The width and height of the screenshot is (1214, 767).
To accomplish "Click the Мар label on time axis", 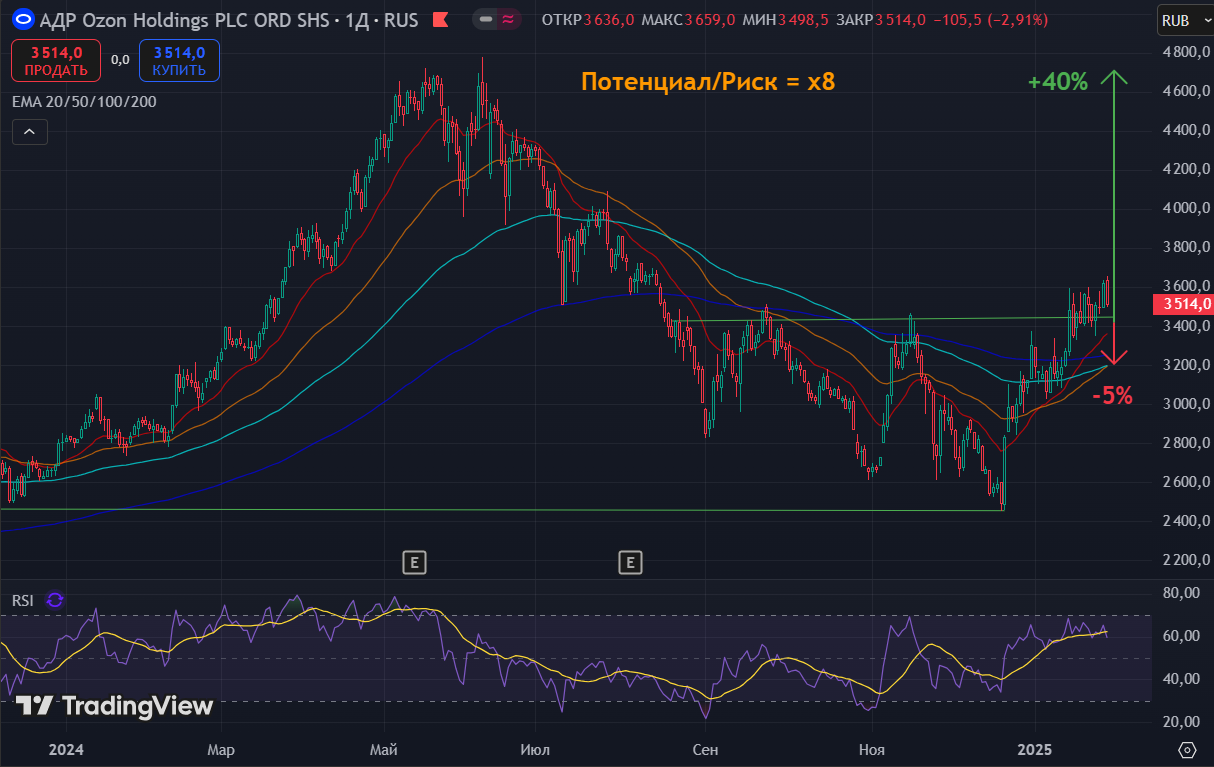I will tap(220, 749).
